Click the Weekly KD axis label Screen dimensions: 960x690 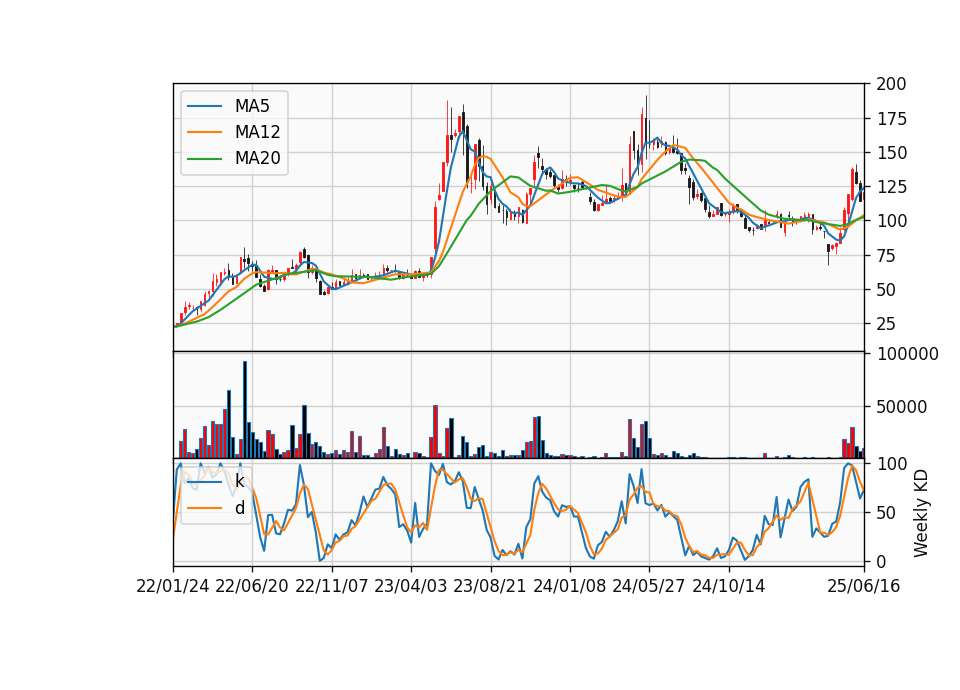pyautogui.click(x=921, y=514)
